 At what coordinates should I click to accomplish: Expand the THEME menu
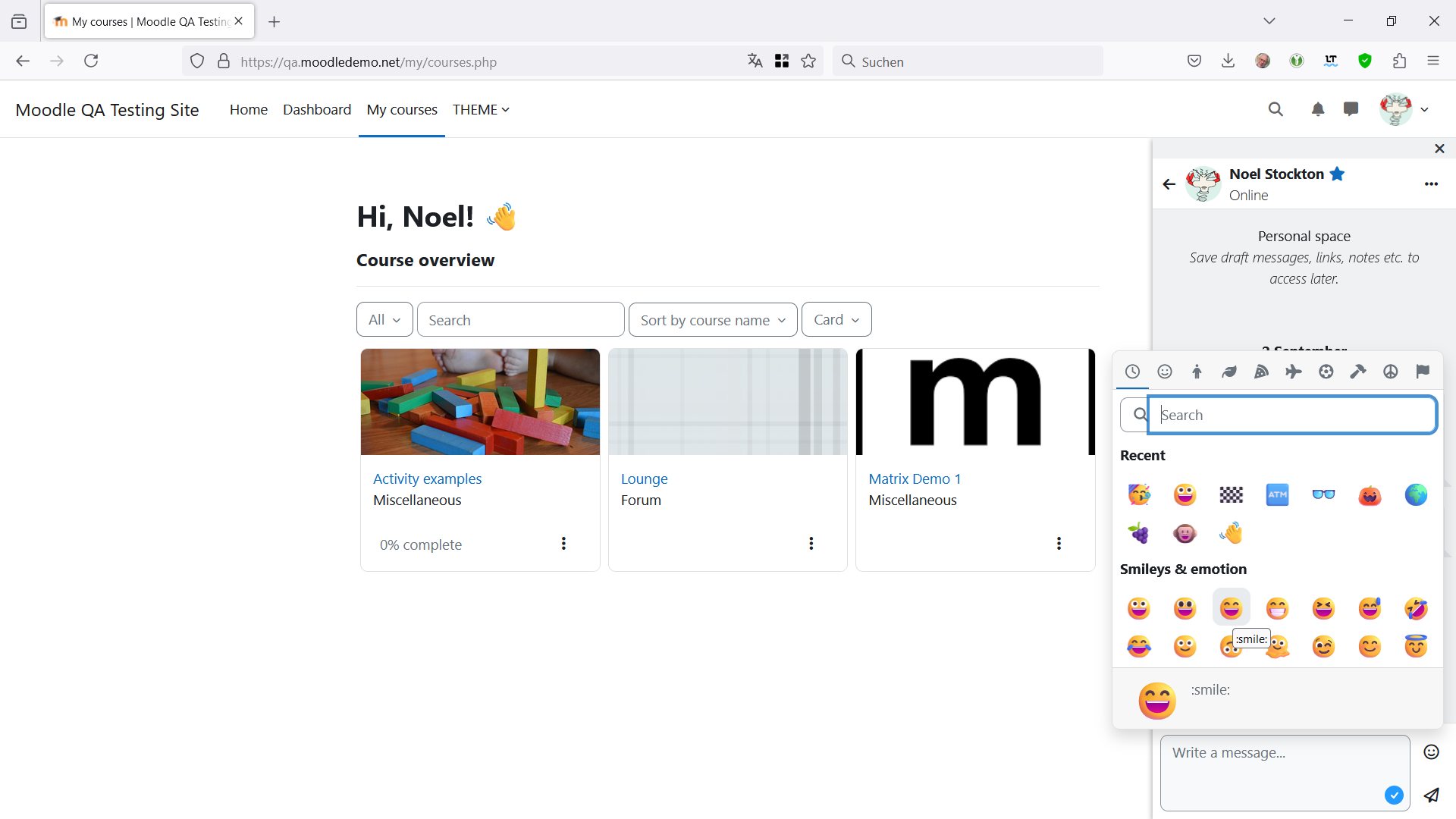click(x=481, y=109)
